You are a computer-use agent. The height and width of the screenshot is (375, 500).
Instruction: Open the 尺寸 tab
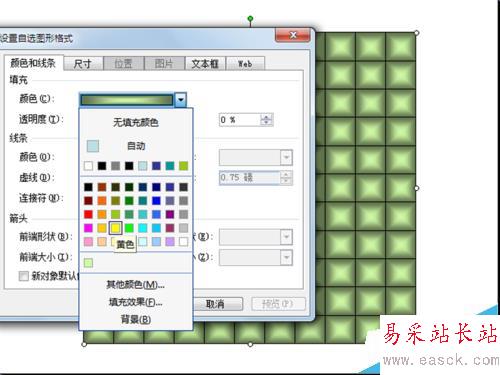pos(83,63)
